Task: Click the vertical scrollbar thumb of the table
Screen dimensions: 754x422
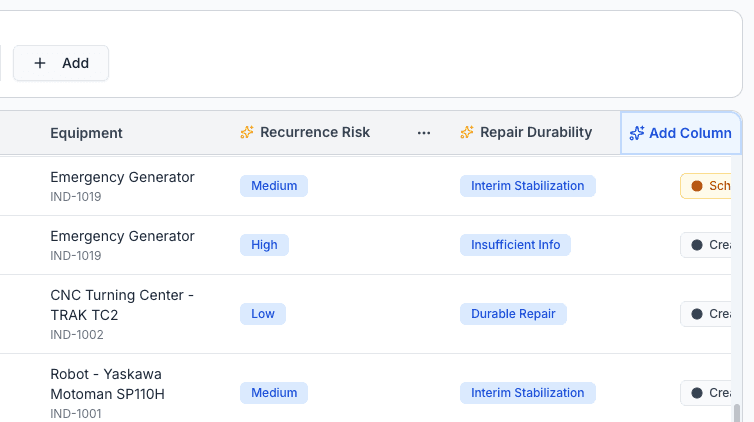Action: [737, 413]
